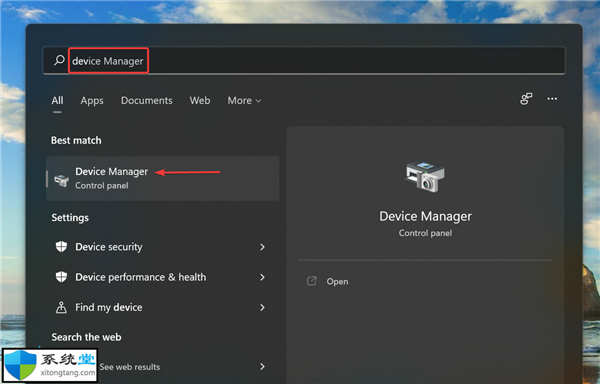Viewport: 600px width, 384px height.
Task: Switch to the Apps tab
Action: click(92, 101)
